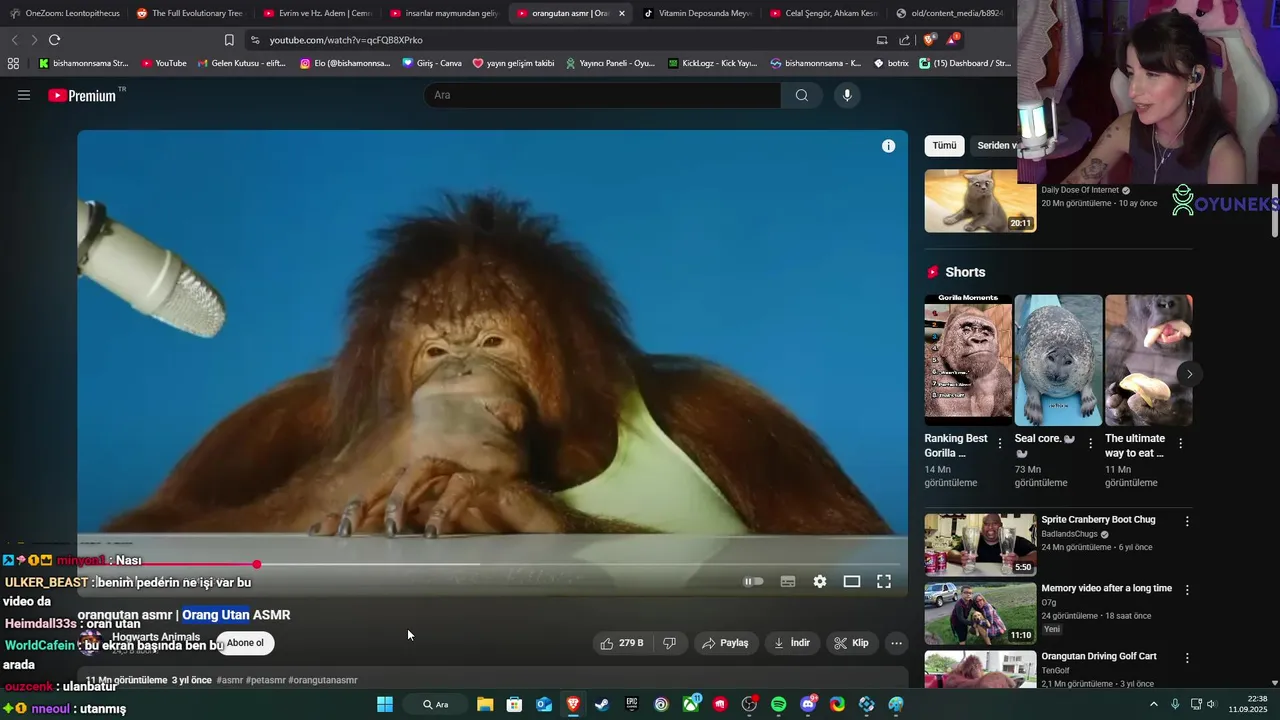Image resolution: width=1280 pixels, height=720 pixels.
Task: Like the video with 279 B
Action: click(622, 643)
